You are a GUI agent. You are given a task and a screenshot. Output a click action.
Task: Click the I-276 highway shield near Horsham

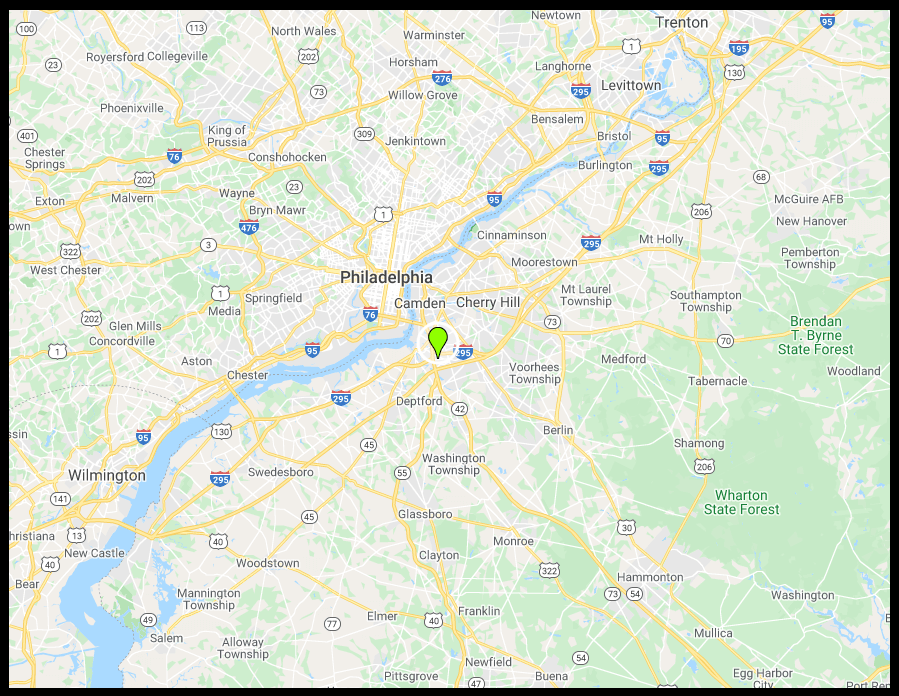[442, 77]
